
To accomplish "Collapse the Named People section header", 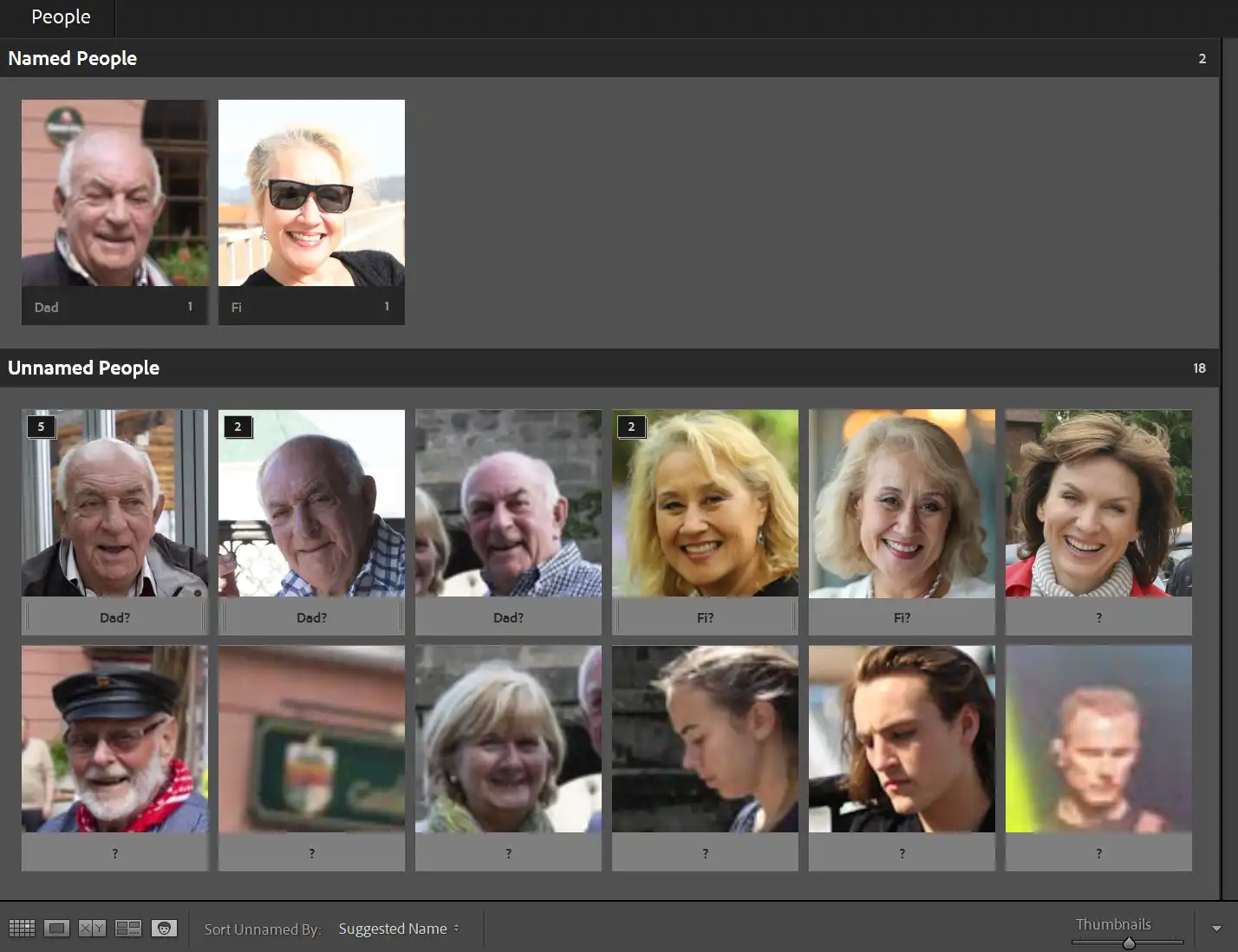I will [73, 58].
